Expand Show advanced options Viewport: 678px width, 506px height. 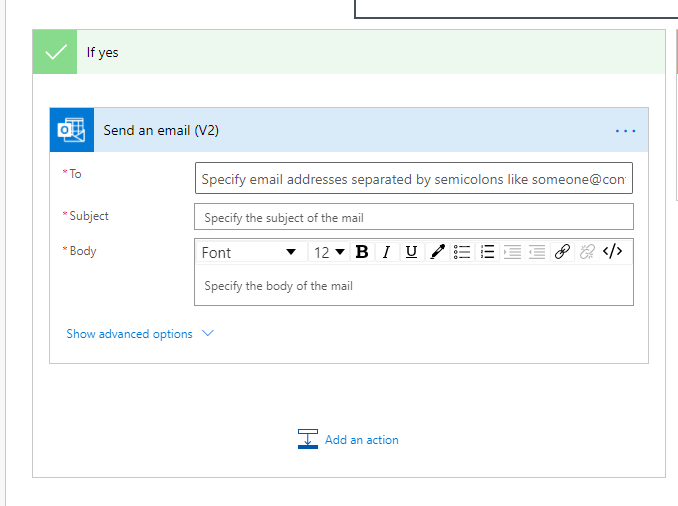129,334
